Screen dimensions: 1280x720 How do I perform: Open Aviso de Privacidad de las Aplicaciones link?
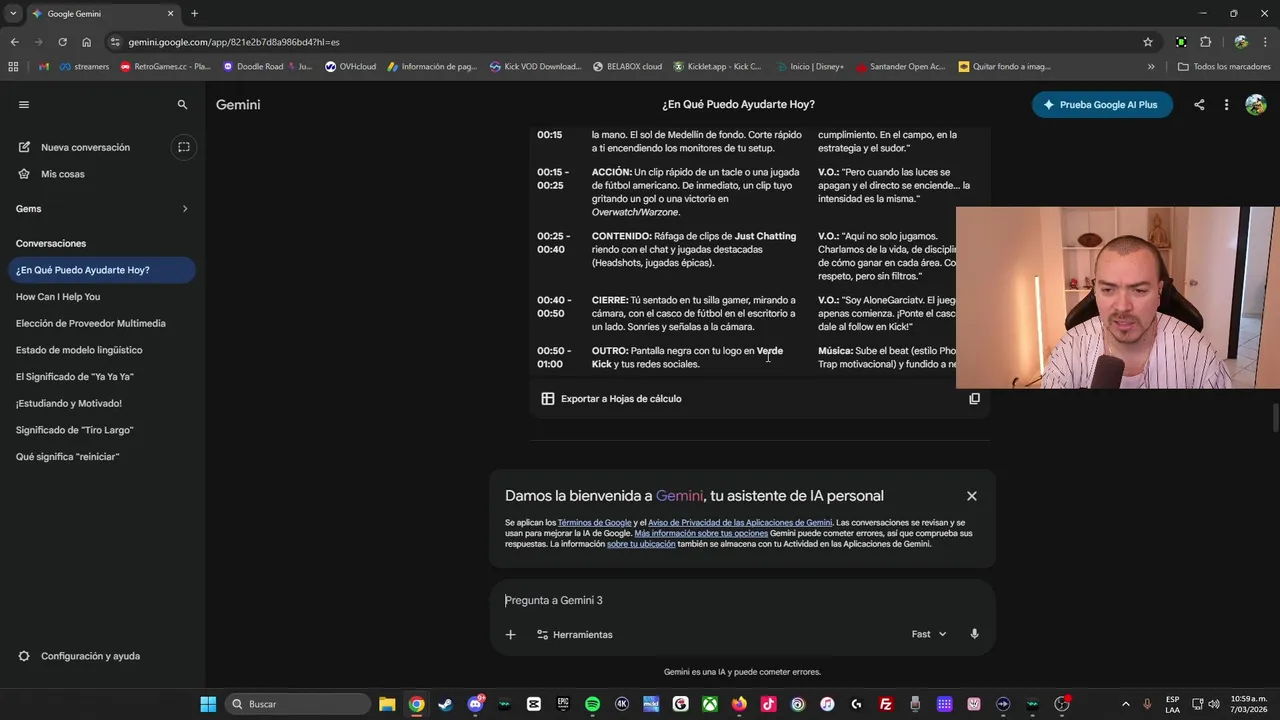pyautogui.click(x=740, y=523)
